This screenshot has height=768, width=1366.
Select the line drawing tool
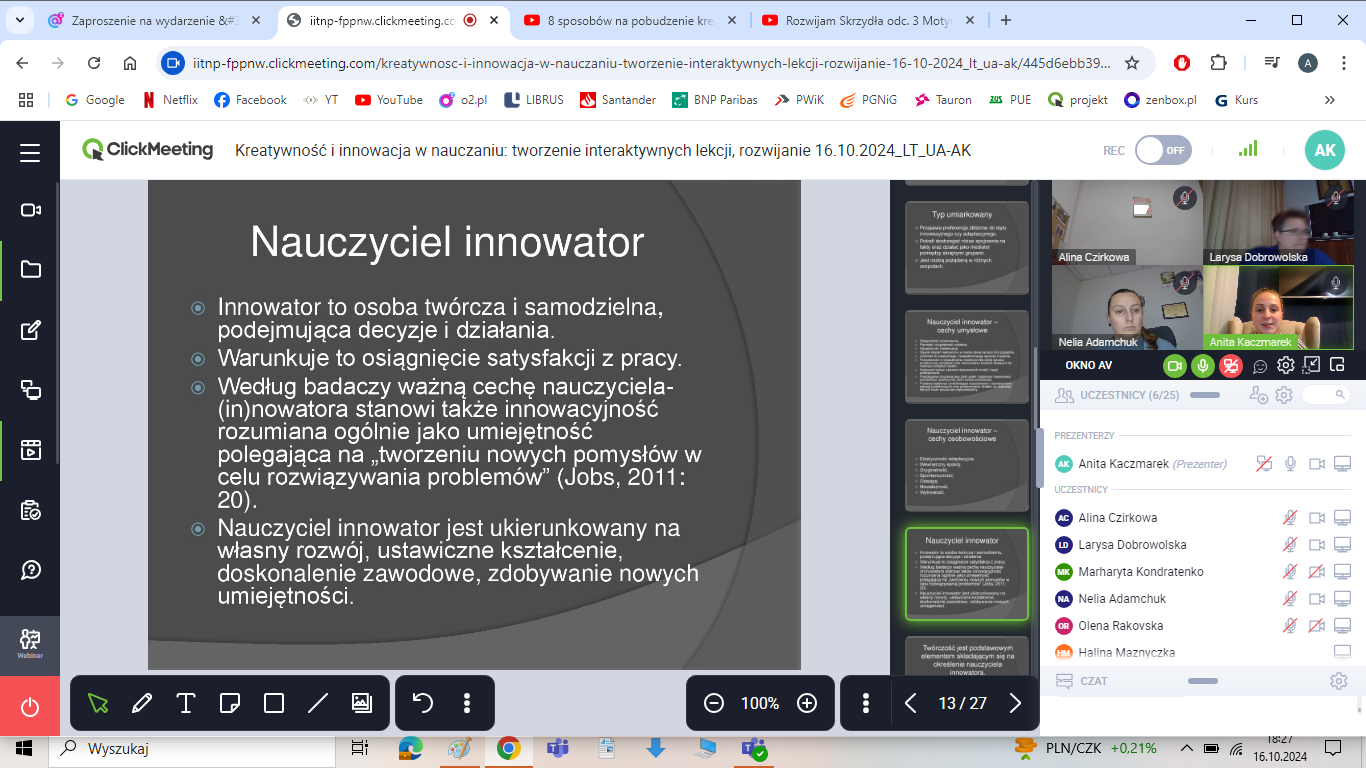(318, 703)
